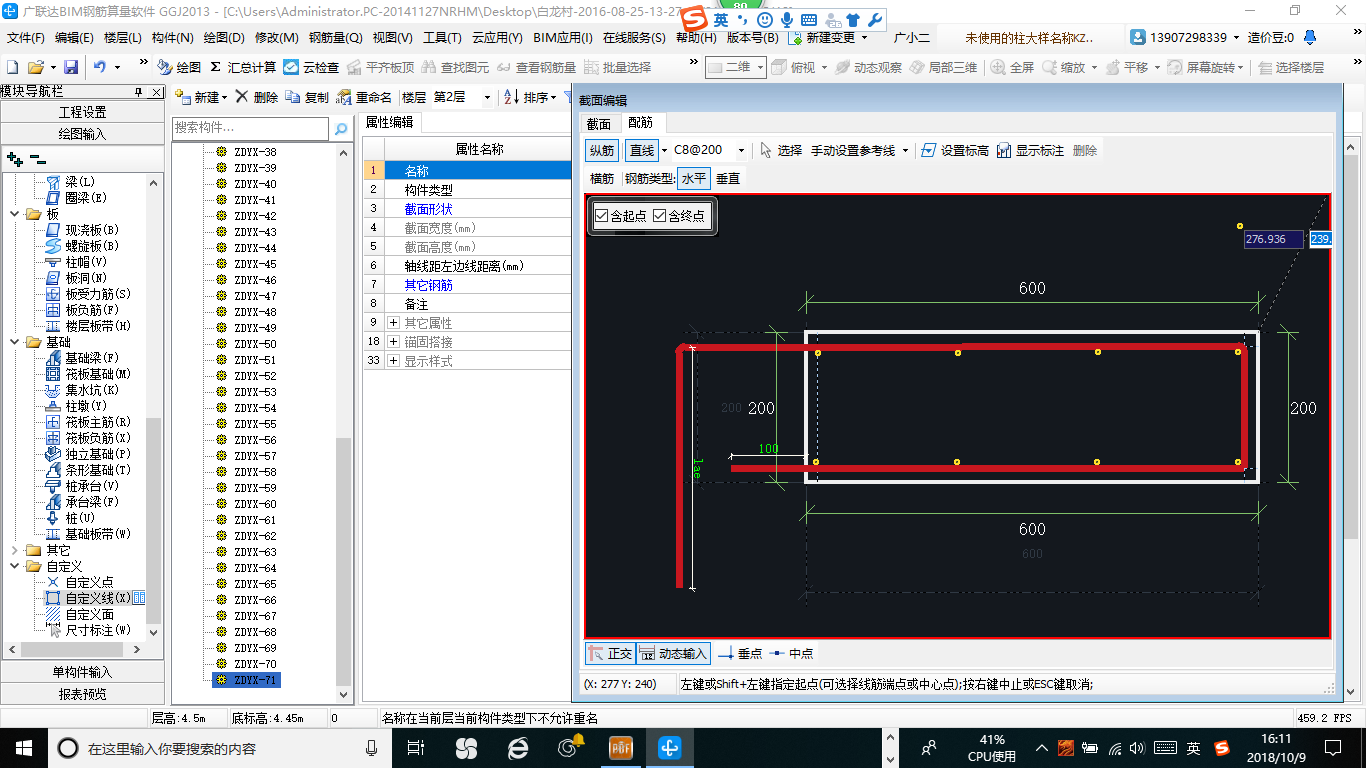Click 查看钢筋量 view rebar quantity

coord(537,67)
